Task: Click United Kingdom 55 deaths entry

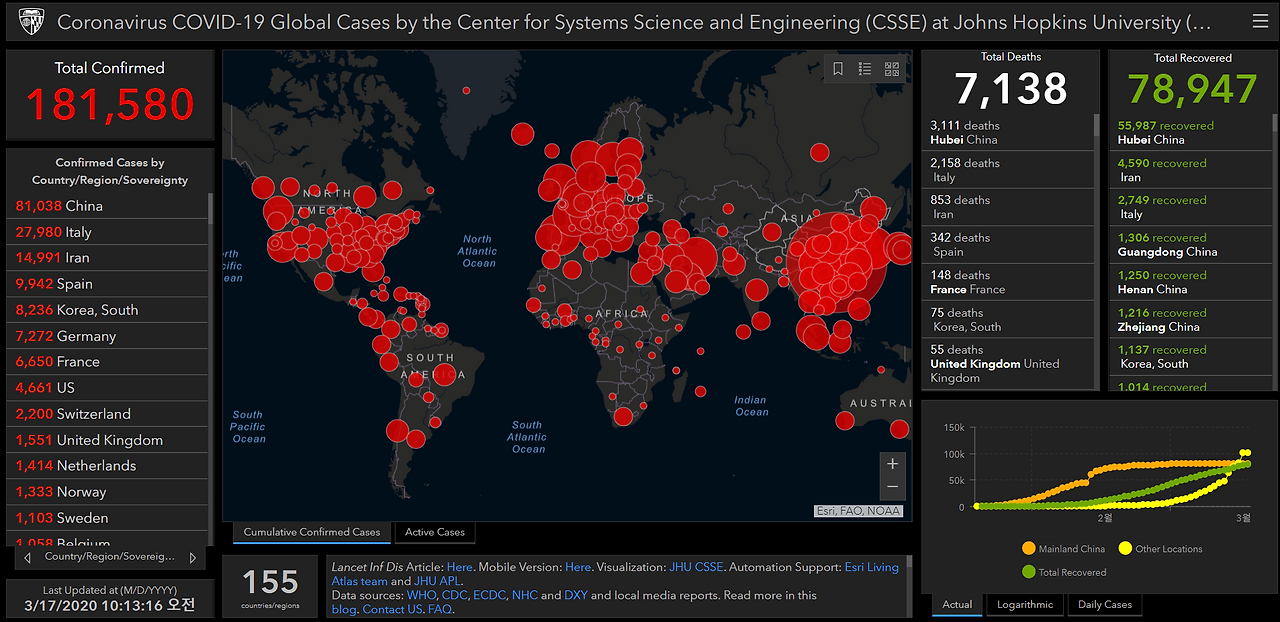Action: point(1009,364)
